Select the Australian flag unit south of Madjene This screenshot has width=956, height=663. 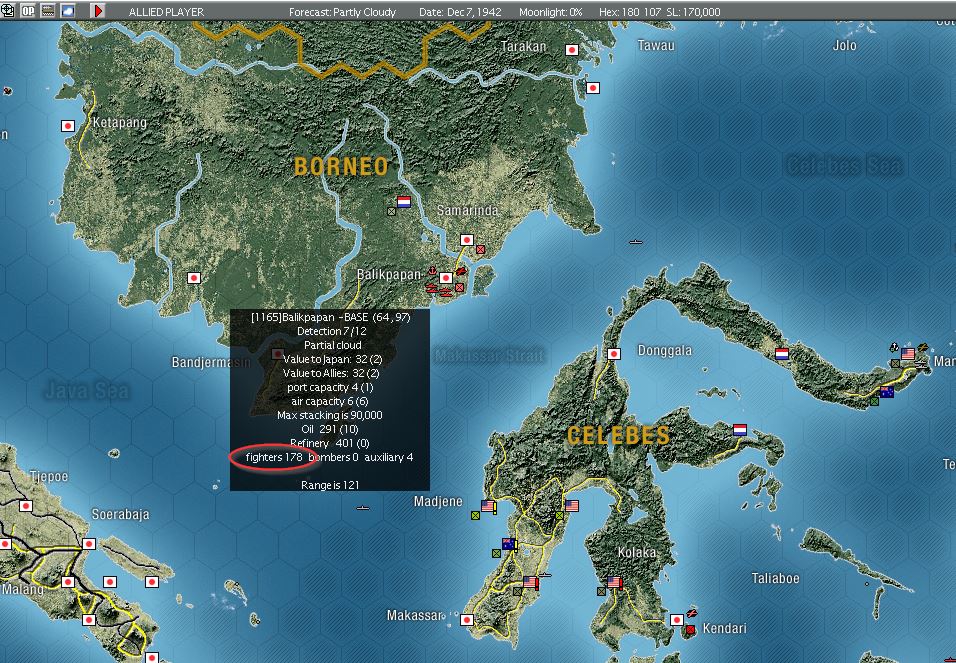pyautogui.click(x=508, y=543)
